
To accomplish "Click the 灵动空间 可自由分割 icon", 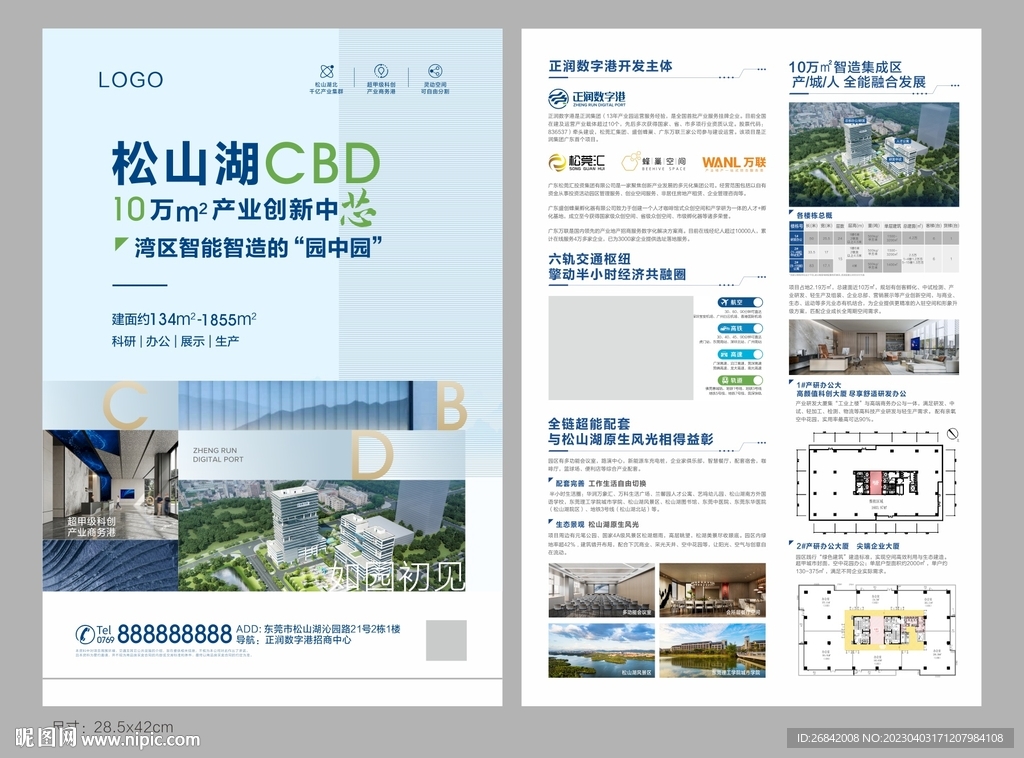I will click(x=435, y=71).
